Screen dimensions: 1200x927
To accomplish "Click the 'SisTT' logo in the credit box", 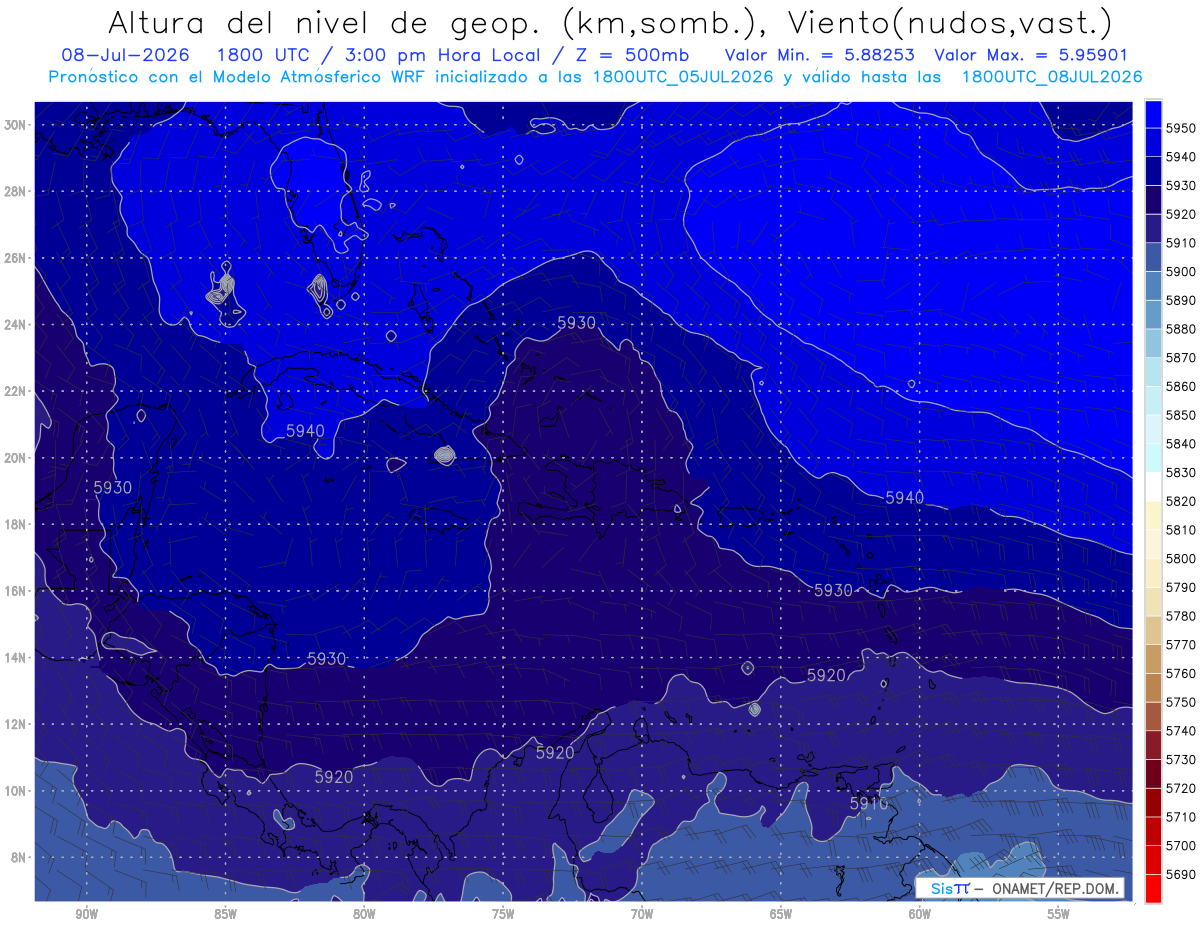I will (949, 888).
